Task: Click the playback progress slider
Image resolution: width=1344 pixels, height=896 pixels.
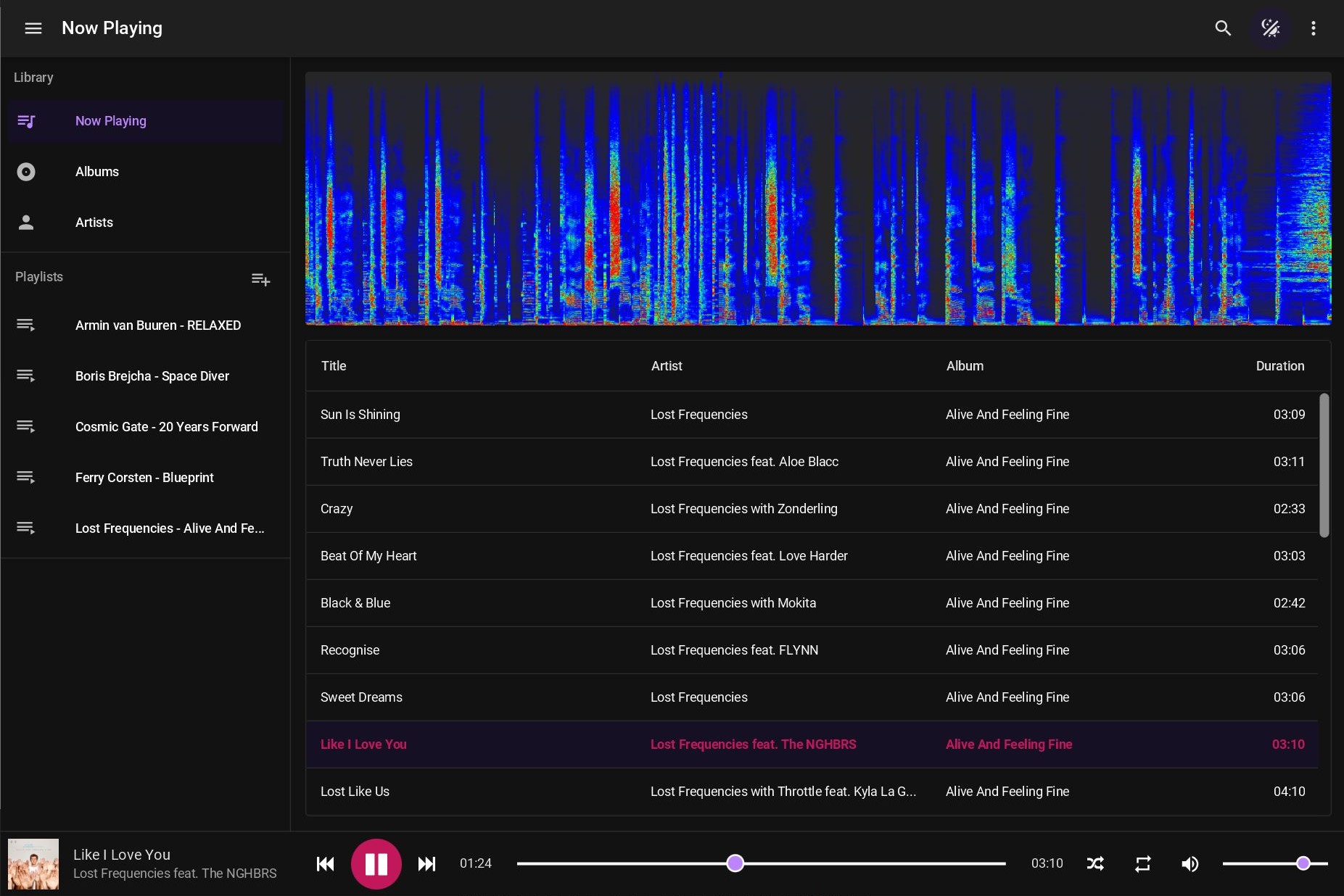Action: (762, 863)
